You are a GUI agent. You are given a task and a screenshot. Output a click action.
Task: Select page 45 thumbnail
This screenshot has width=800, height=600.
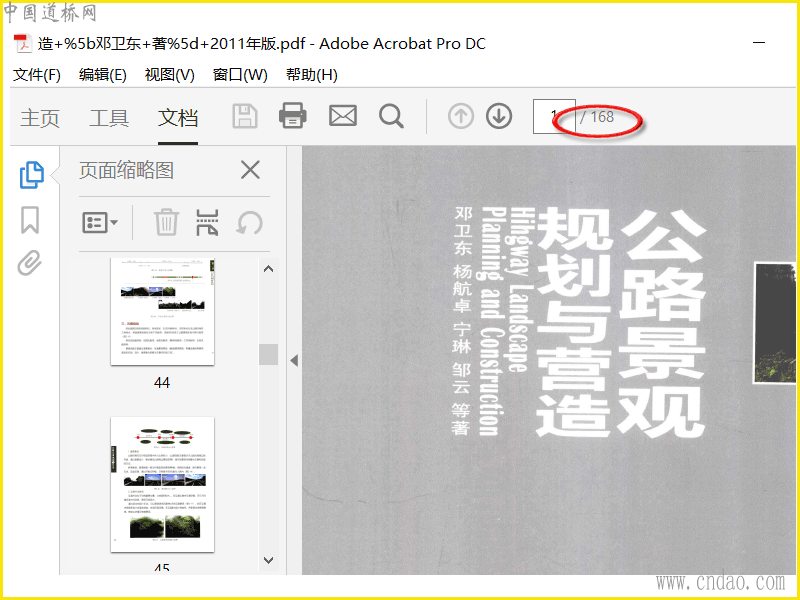pos(163,484)
